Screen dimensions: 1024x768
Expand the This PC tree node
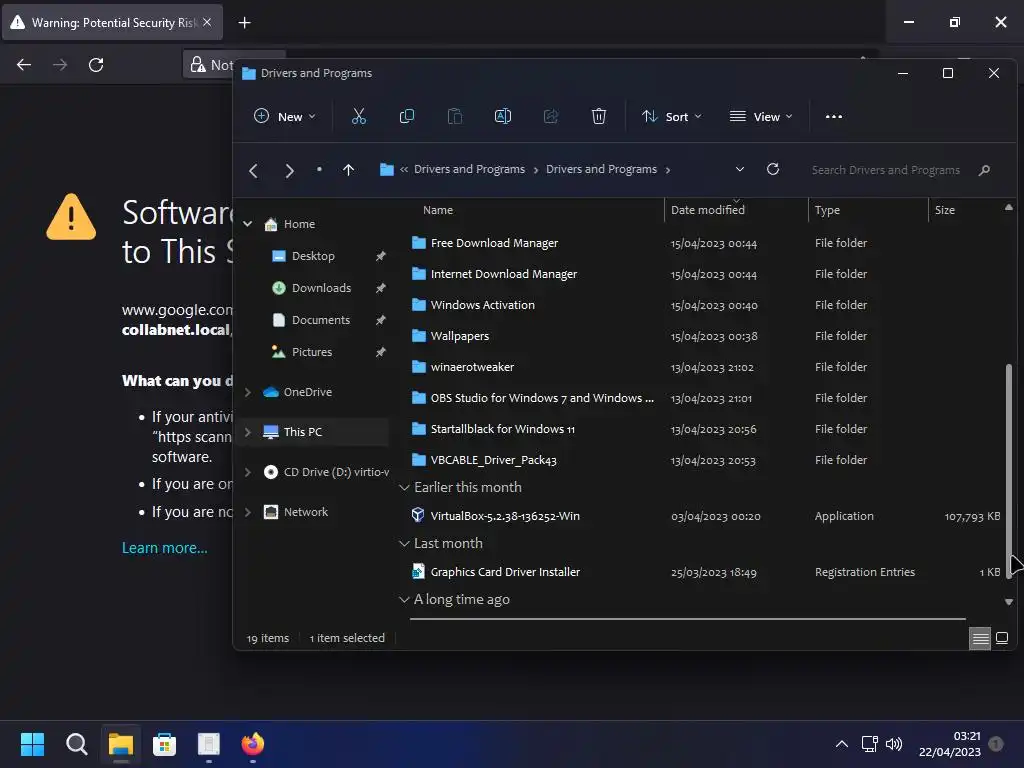pos(248,432)
